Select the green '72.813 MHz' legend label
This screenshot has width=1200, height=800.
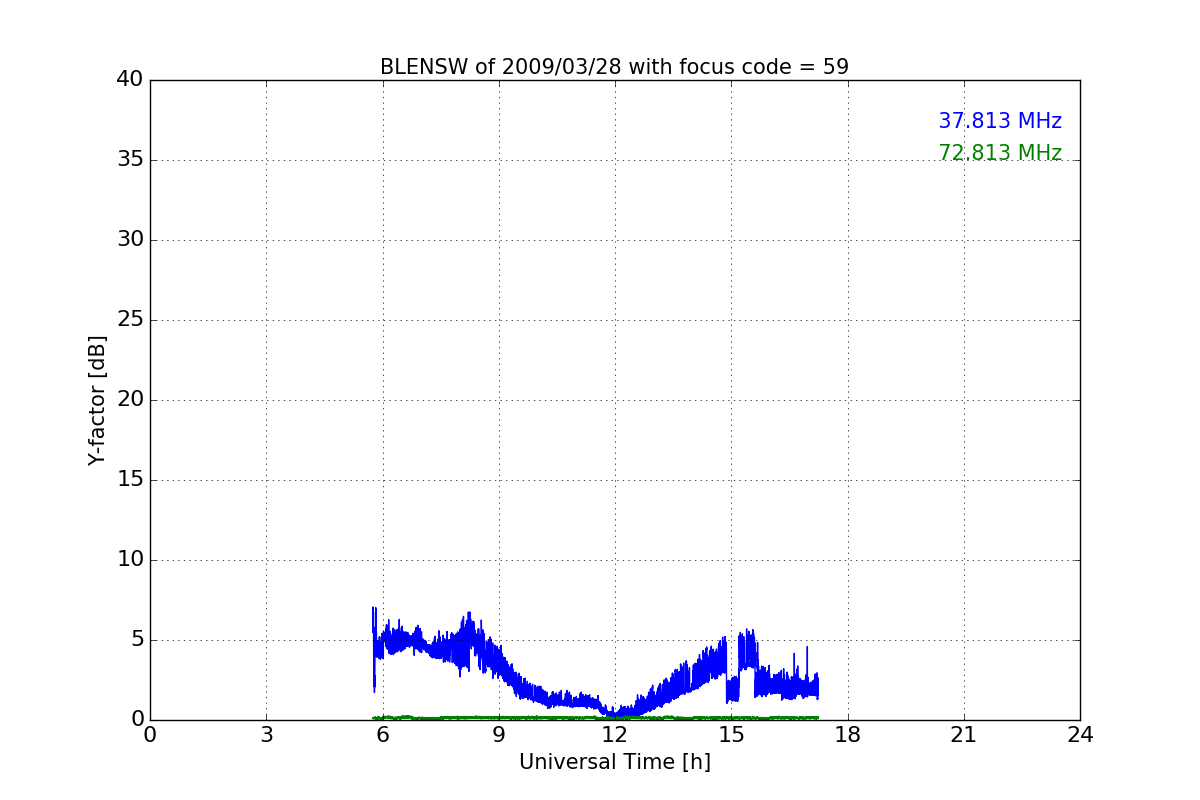point(1000,153)
